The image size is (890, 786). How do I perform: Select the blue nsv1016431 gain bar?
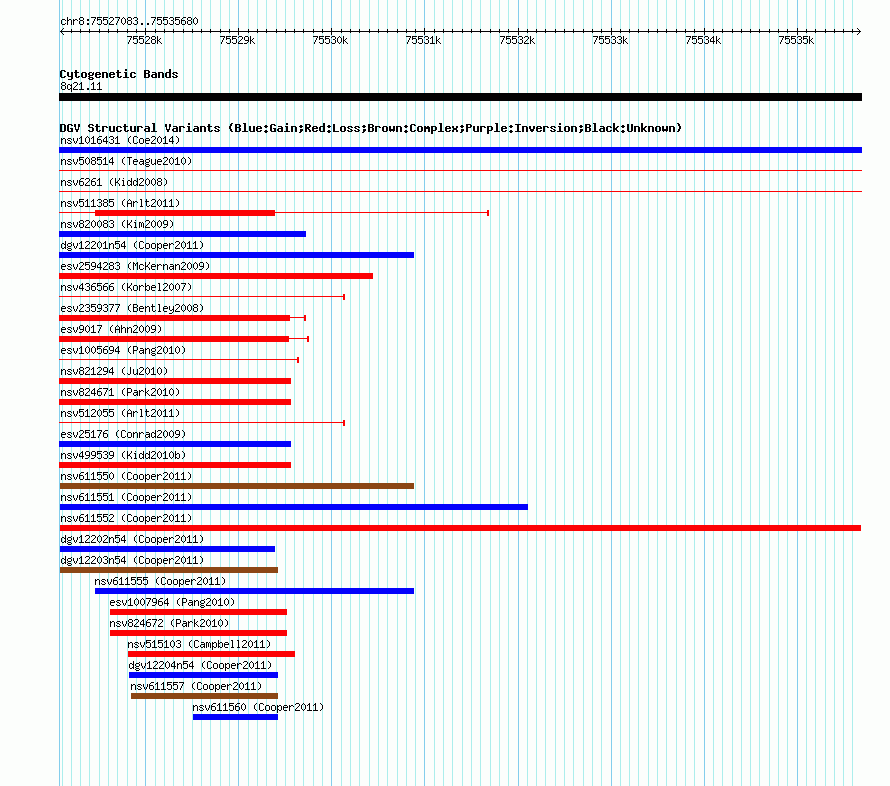460,150
